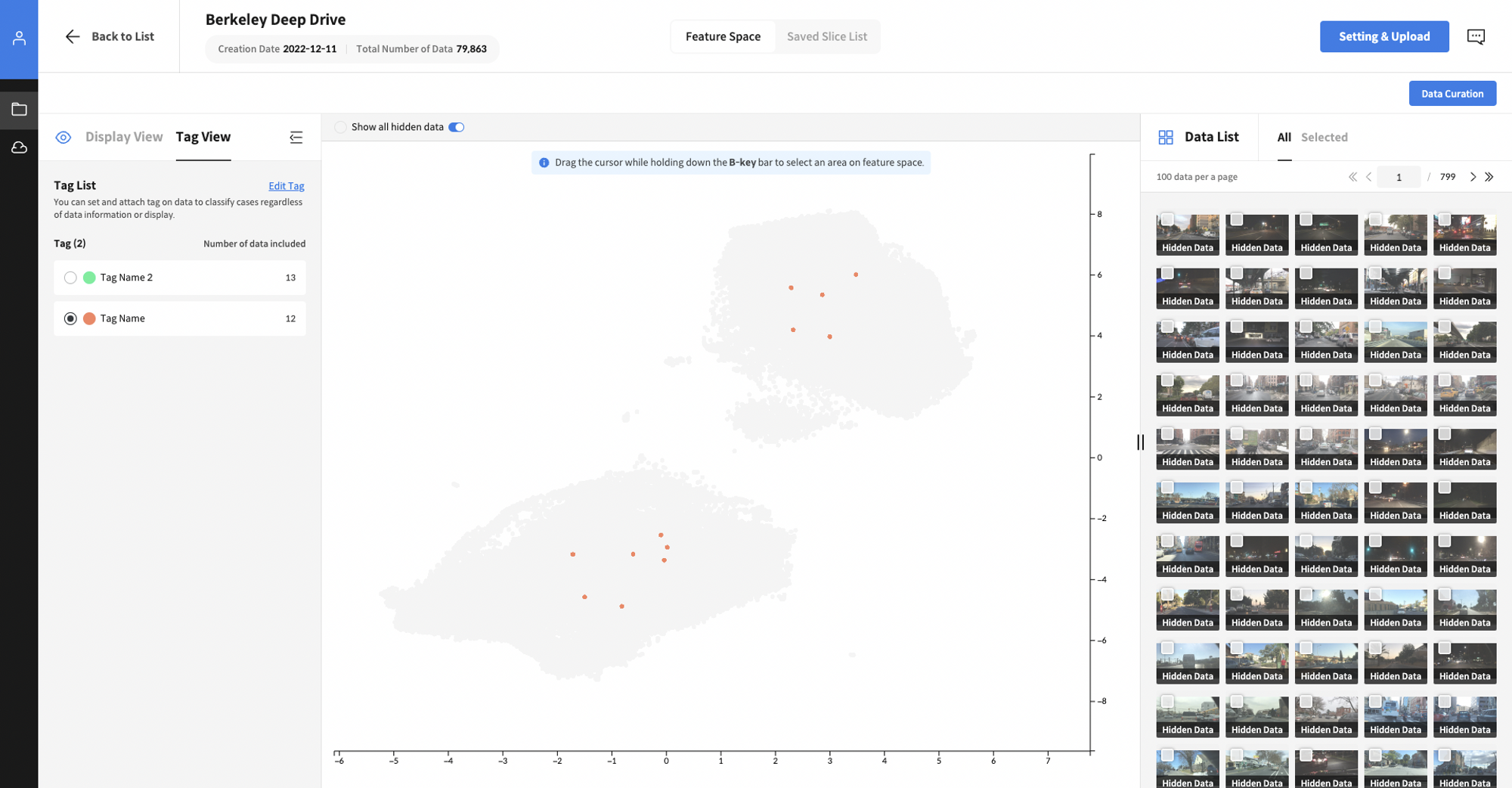Click the 100 data per a page label
This screenshot has width=1512, height=788.
pos(1197,177)
